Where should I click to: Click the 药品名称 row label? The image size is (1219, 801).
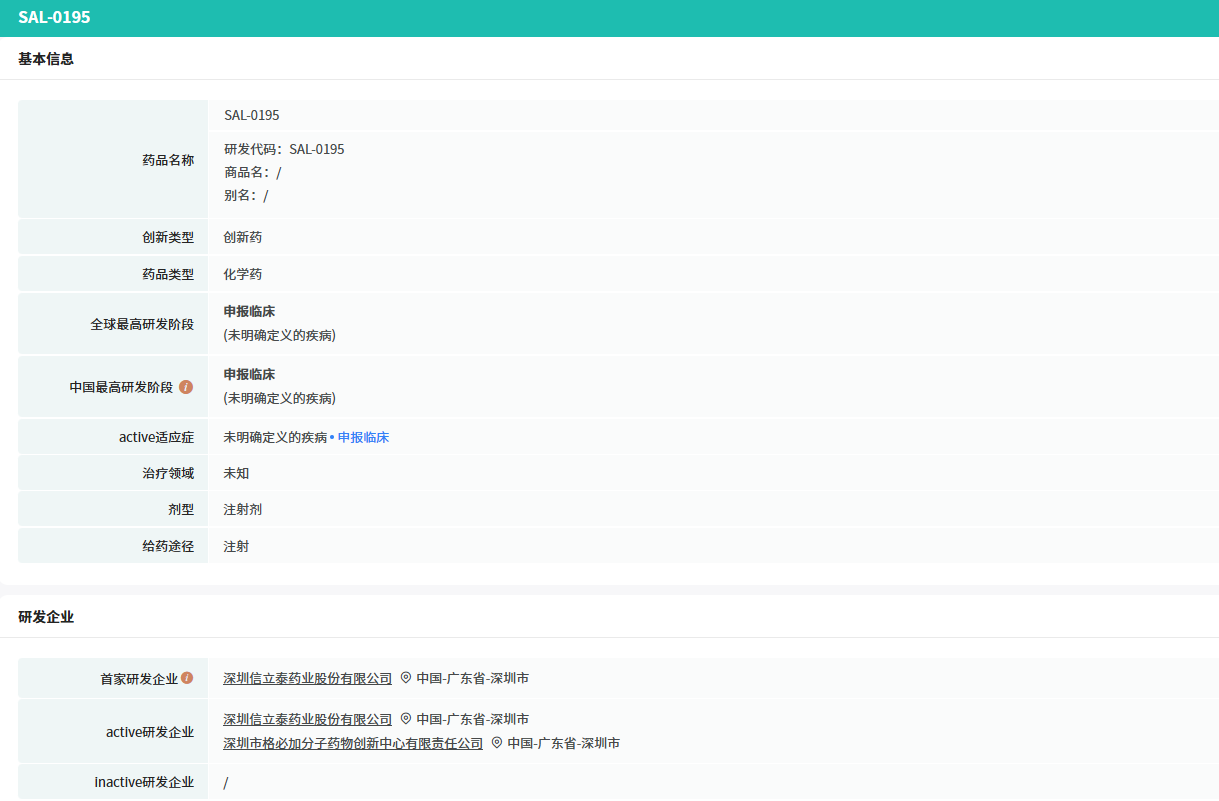coord(168,159)
